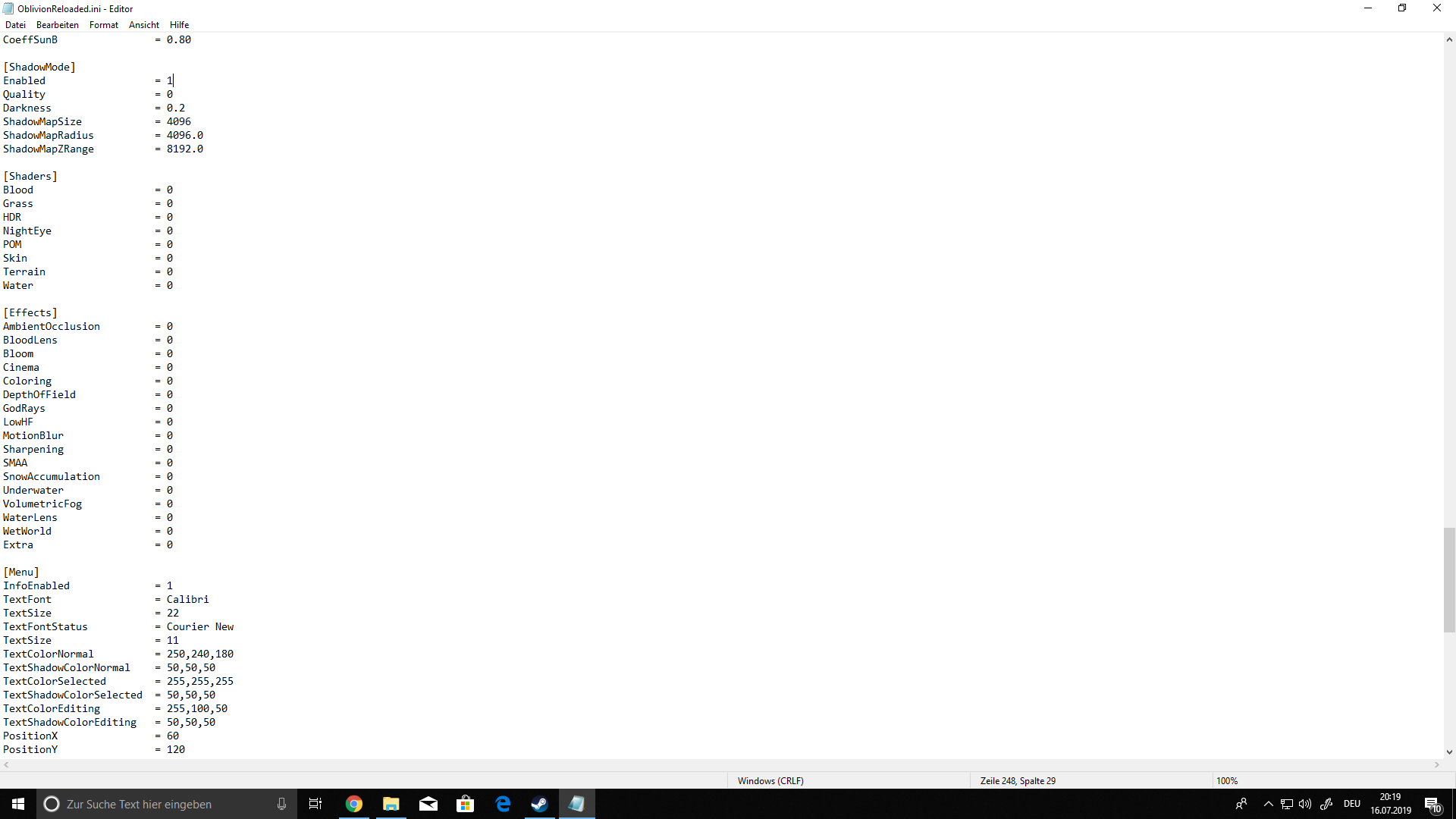1456x819 pixels.
Task: Click the CoeffSunB value 0.80
Action: click(x=179, y=39)
